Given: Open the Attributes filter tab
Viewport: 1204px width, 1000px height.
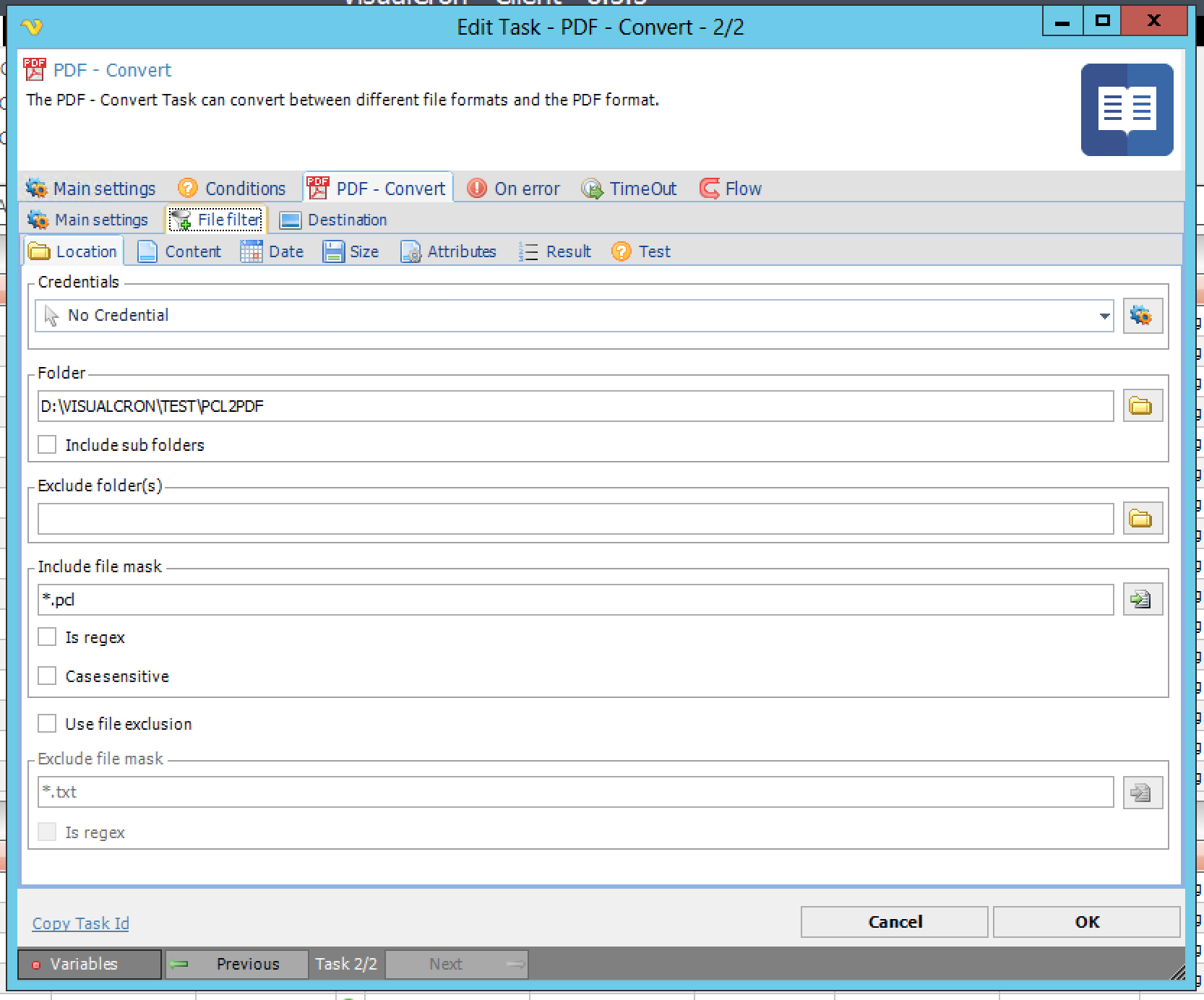Looking at the screenshot, I should [x=449, y=251].
